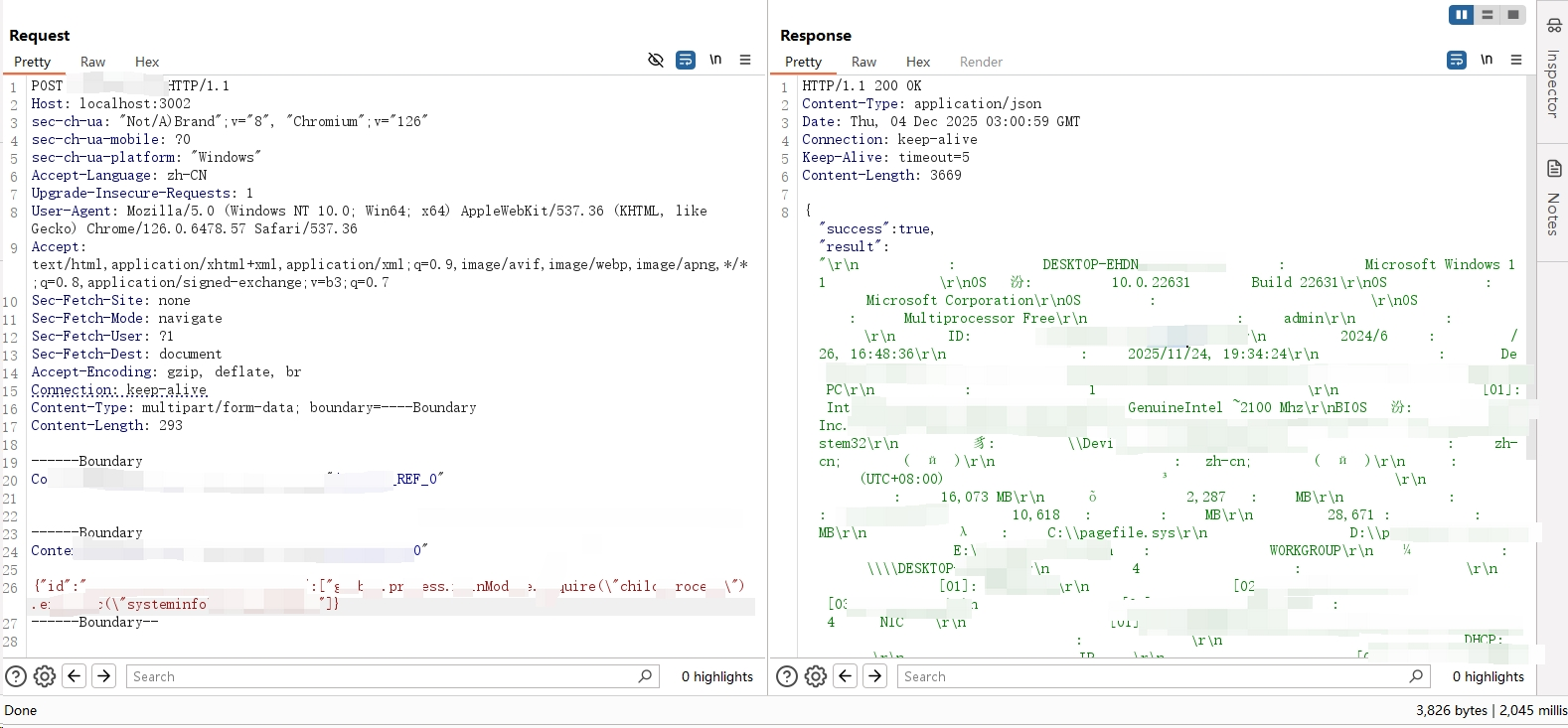Open the Response panel hamburger menu
This screenshot has height=728, width=1568.
click(1516, 60)
